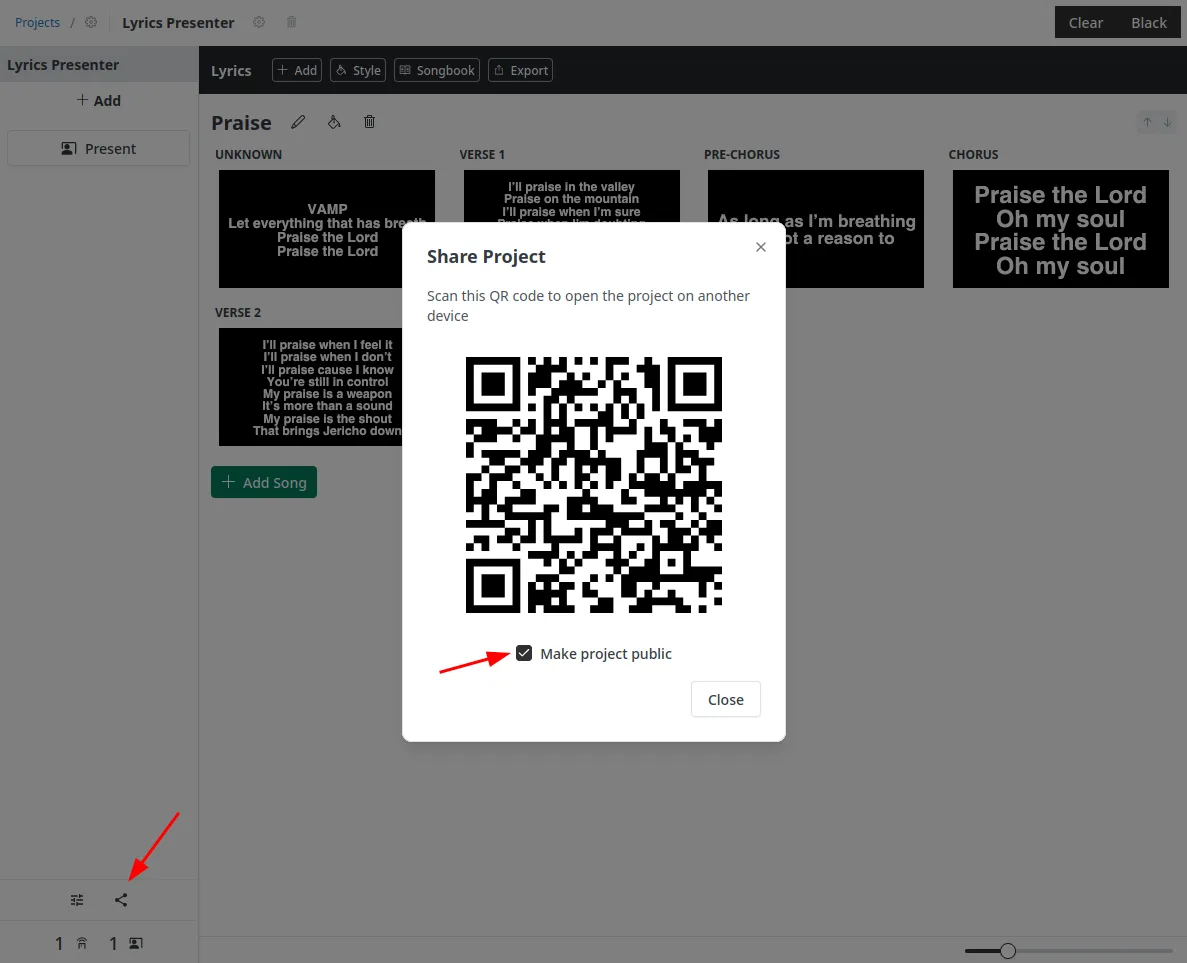Click the Present button
The width and height of the screenshot is (1187, 963).
point(98,148)
